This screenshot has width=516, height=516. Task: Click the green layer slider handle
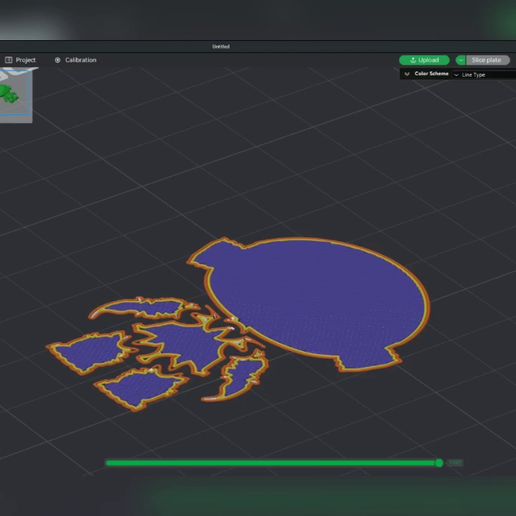tap(439, 463)
